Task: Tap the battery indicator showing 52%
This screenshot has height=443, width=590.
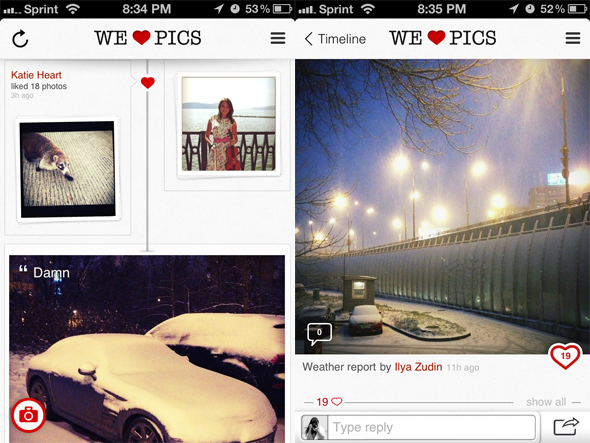Action: [x=564, y=9]
